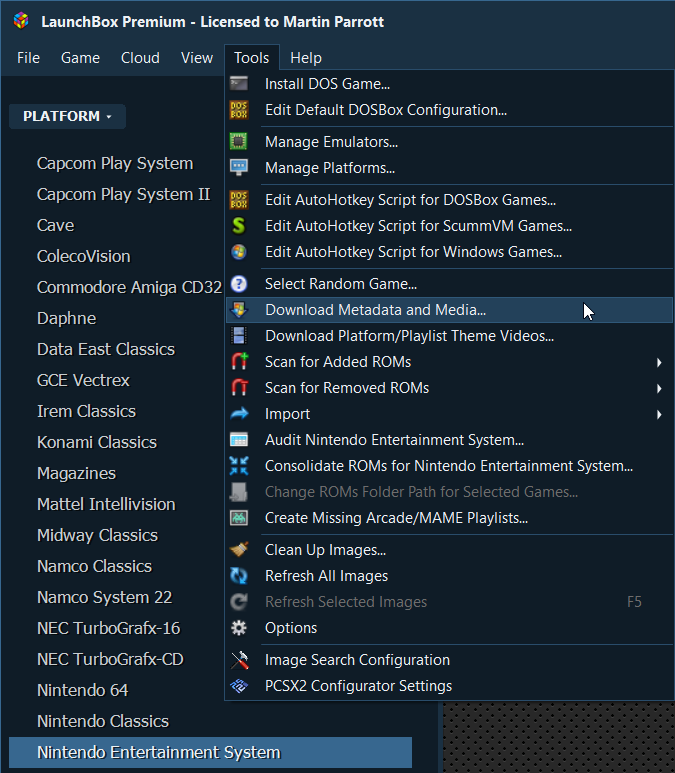Image resolution: width=675 pixels, height=773 pixels.
Task: Open the PCSX2 Configurator Settings label
Action: pos(358,686)
